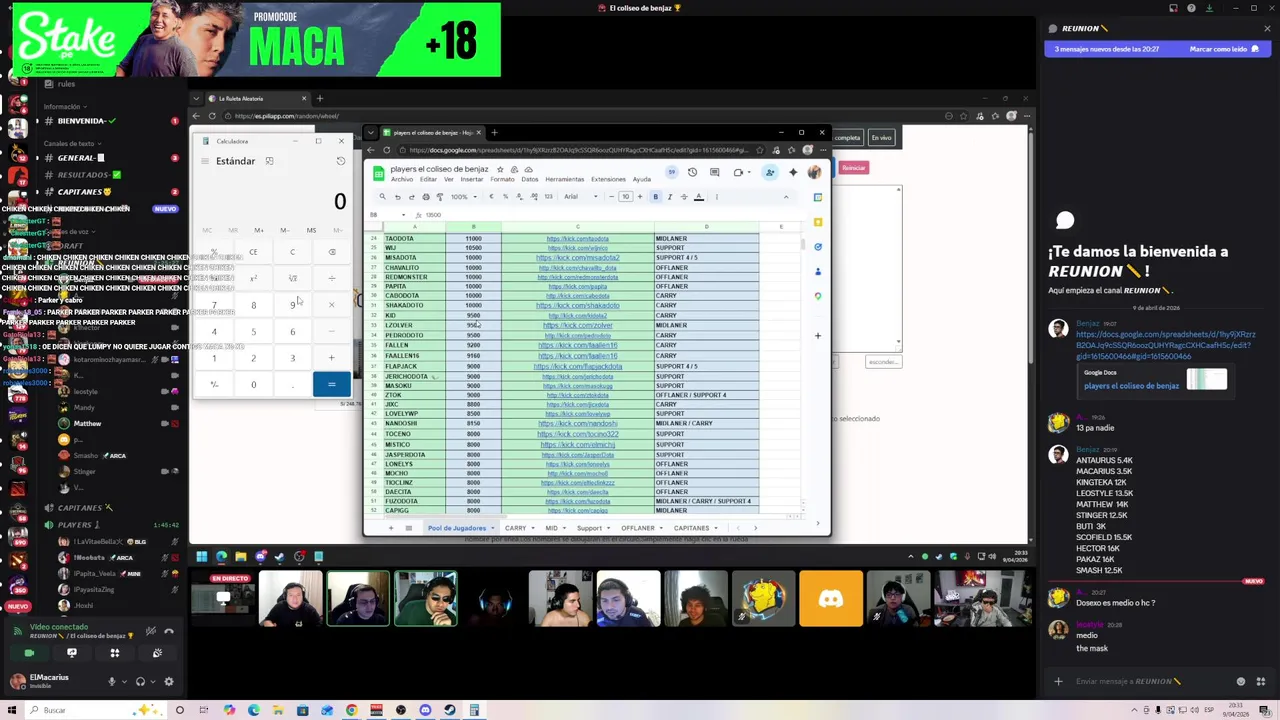Deafen with the headphones icon
This screenshot has height=720, width=1280.
[140, 681]
